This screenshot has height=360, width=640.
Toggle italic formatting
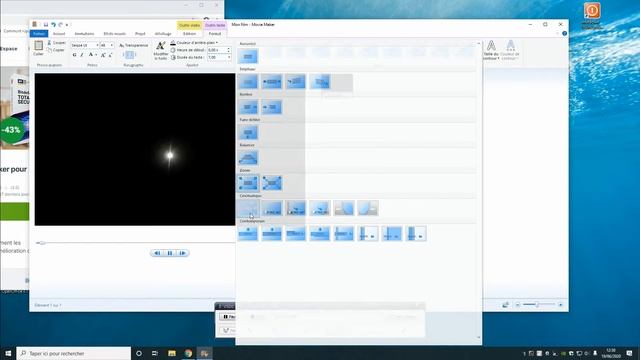pos(82,55)
